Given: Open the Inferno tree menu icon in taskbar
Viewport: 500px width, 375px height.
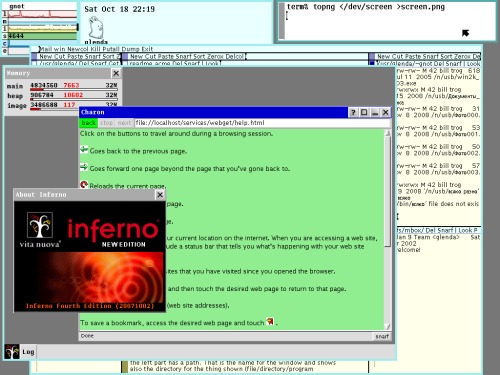Looking at the screenshot, I should [12, 352].
